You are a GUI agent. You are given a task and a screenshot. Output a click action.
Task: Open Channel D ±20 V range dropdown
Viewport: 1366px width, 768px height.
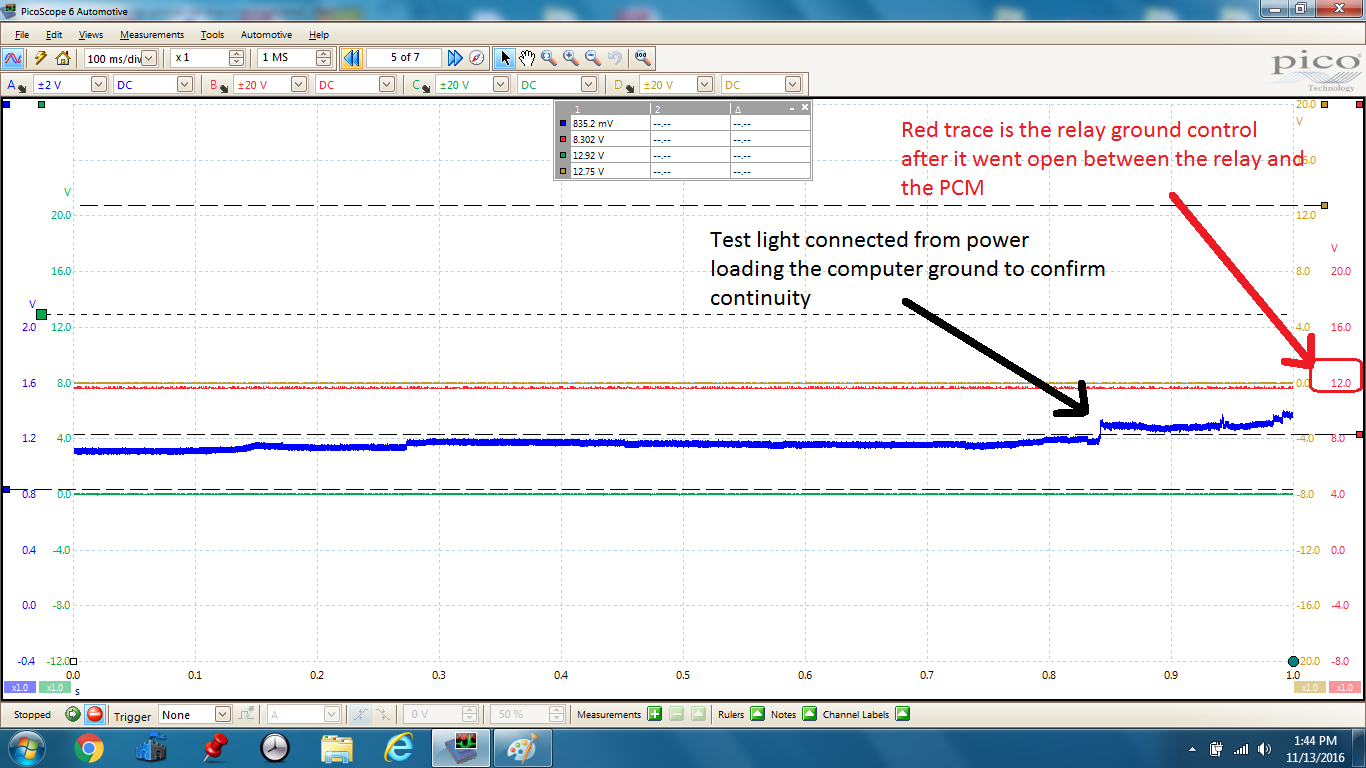click(705, 85)
